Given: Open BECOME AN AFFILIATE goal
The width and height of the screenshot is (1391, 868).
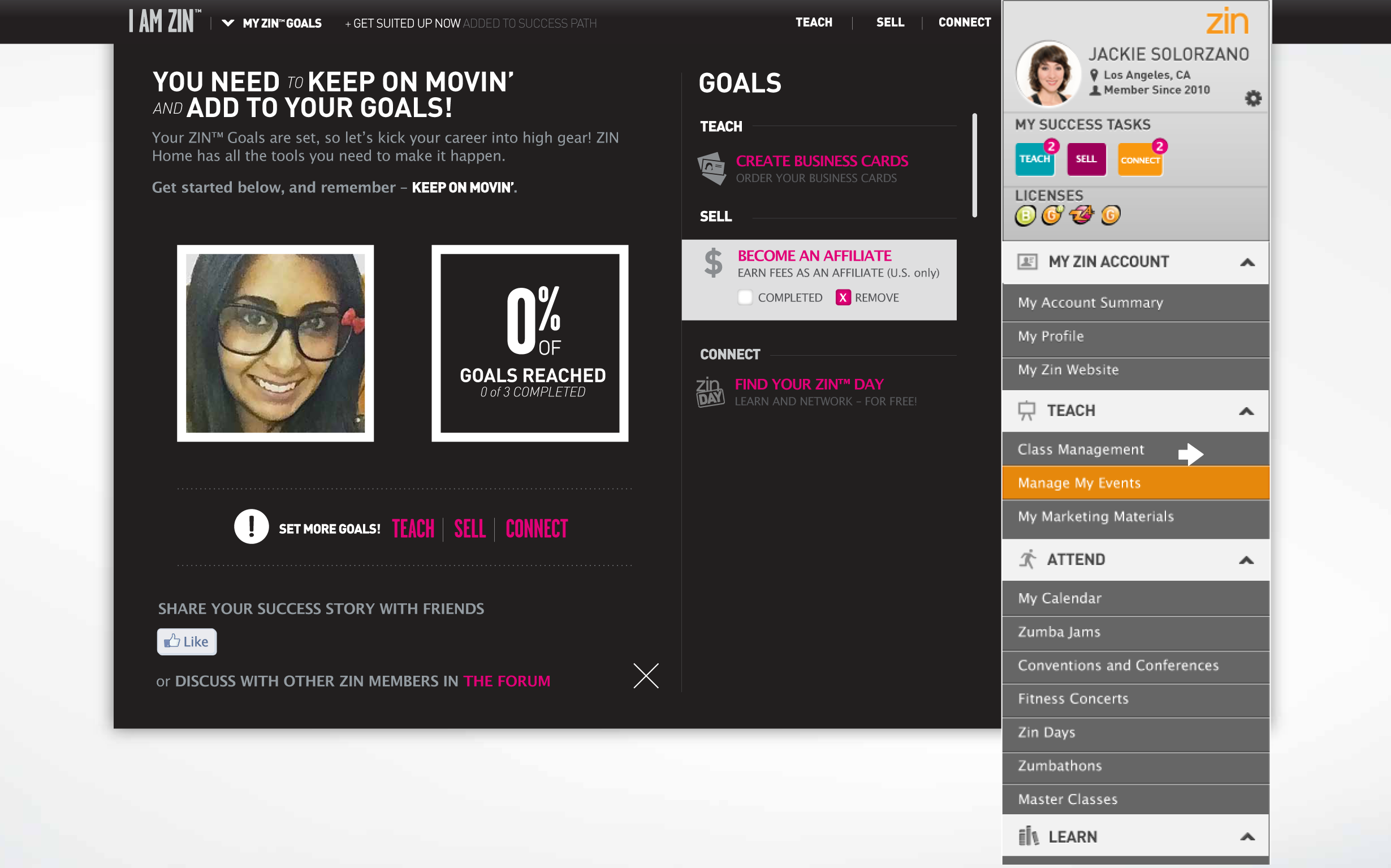Looking at the screenshot, I should pyautogui.click(x=814, y=256).
